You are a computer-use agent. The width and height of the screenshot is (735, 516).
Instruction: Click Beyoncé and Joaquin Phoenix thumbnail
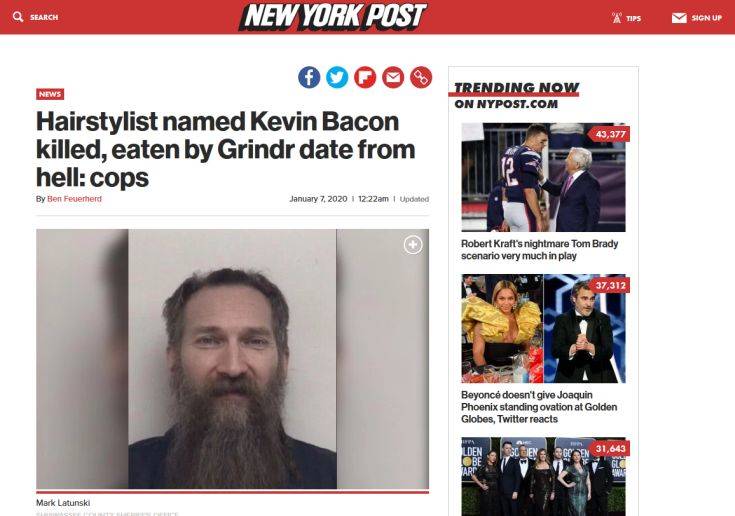click(x=543, y=329)
